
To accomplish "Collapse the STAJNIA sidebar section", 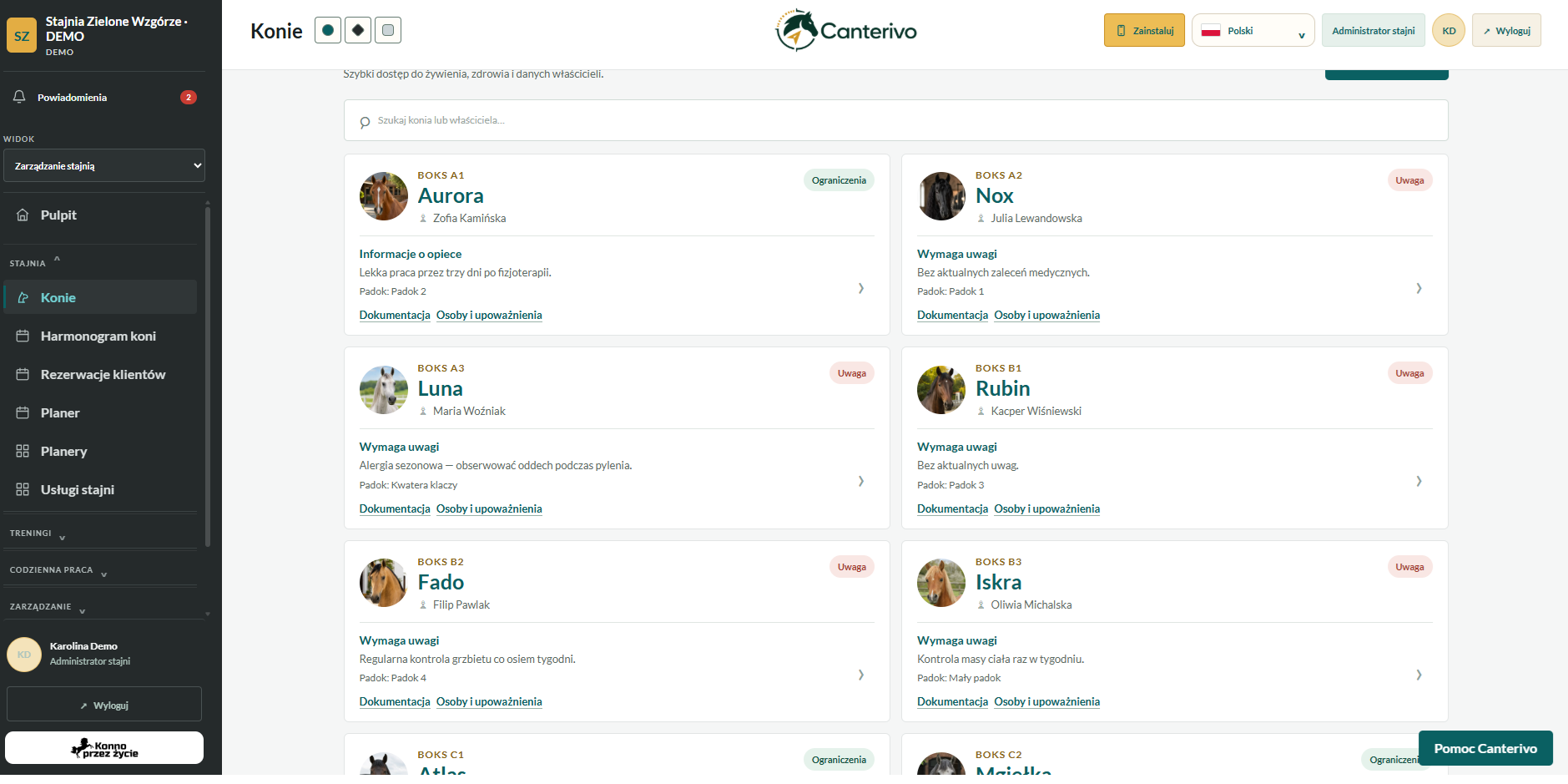I will pos(35,262).
